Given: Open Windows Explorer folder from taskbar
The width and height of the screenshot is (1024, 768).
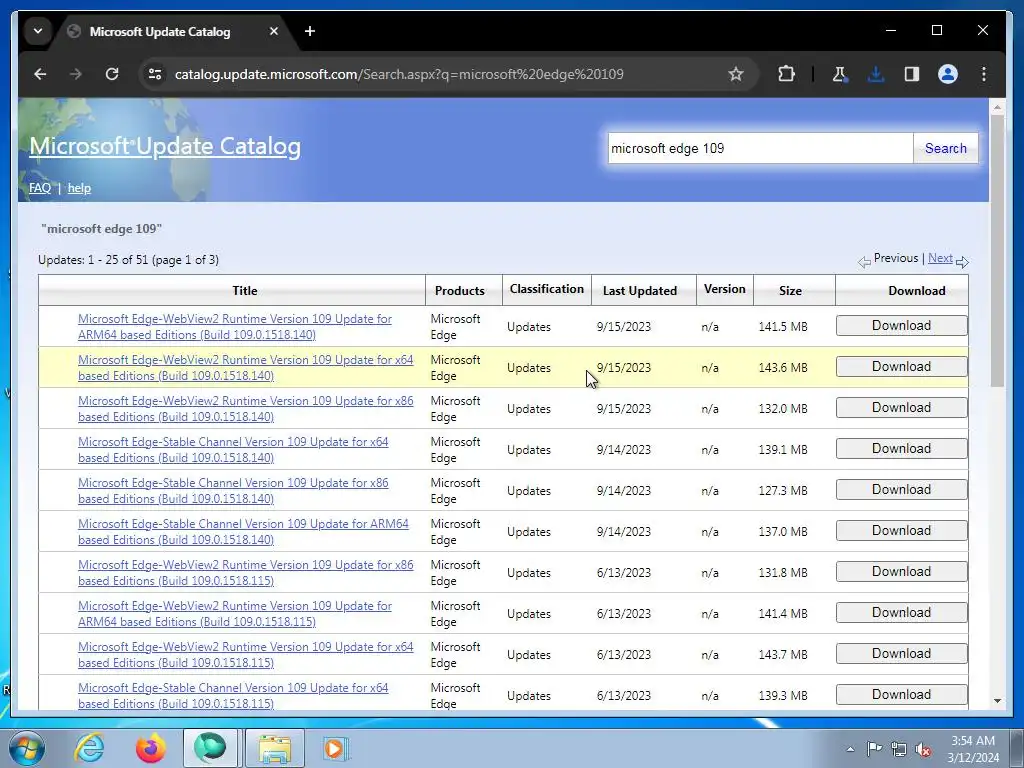Looking at the screenshot, I should pos(275,748).
